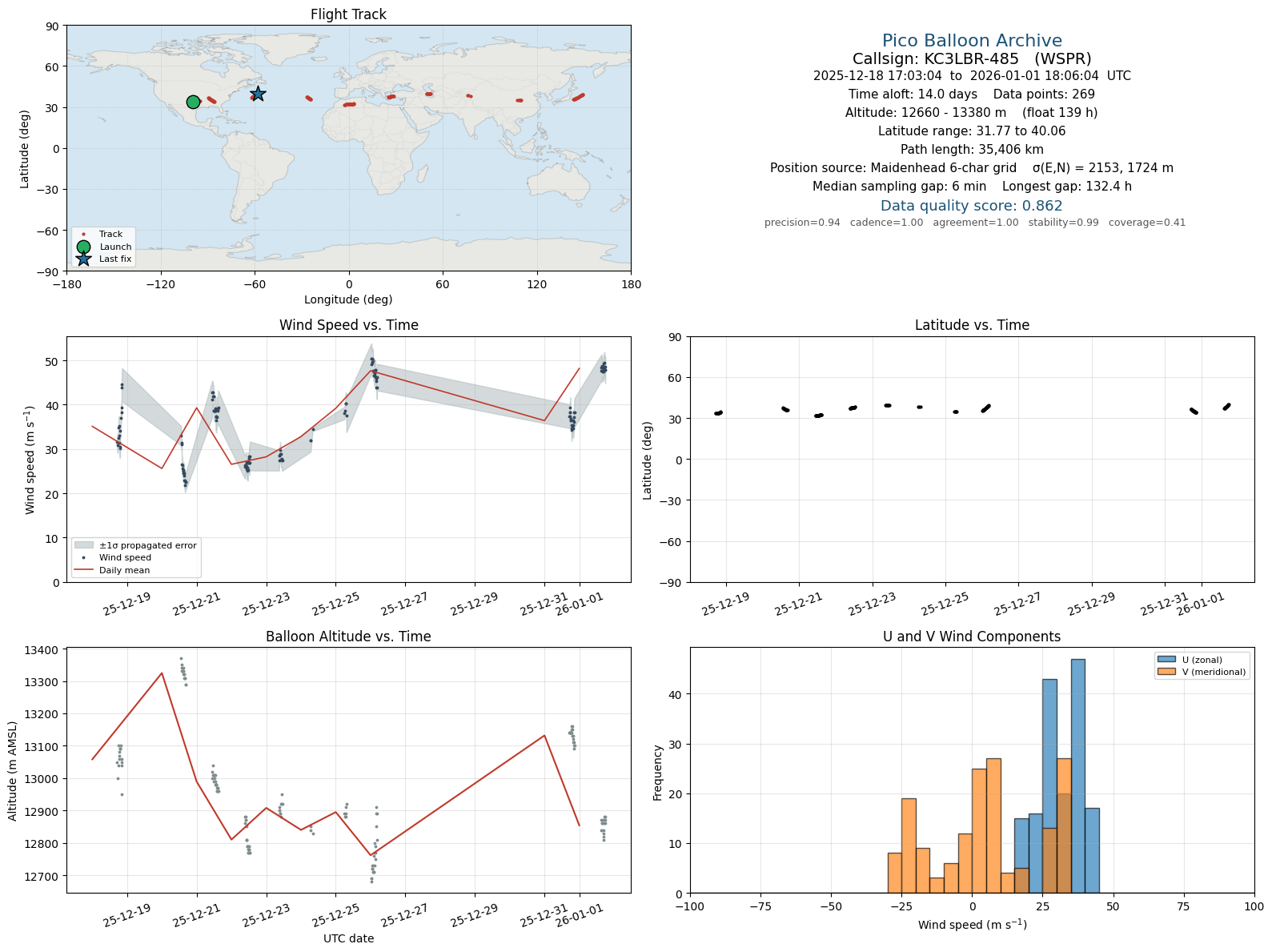
Task: Click the "Frequency" axis label
Action: (658, 773)
